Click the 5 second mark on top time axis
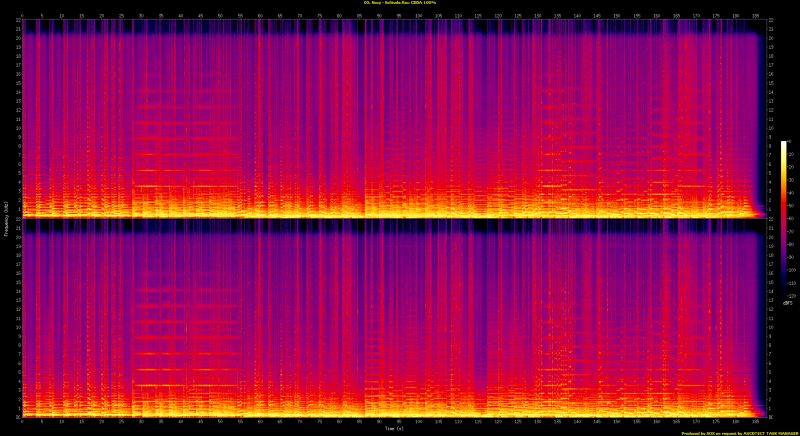The image size is (800, 436). tap(42, 16)
